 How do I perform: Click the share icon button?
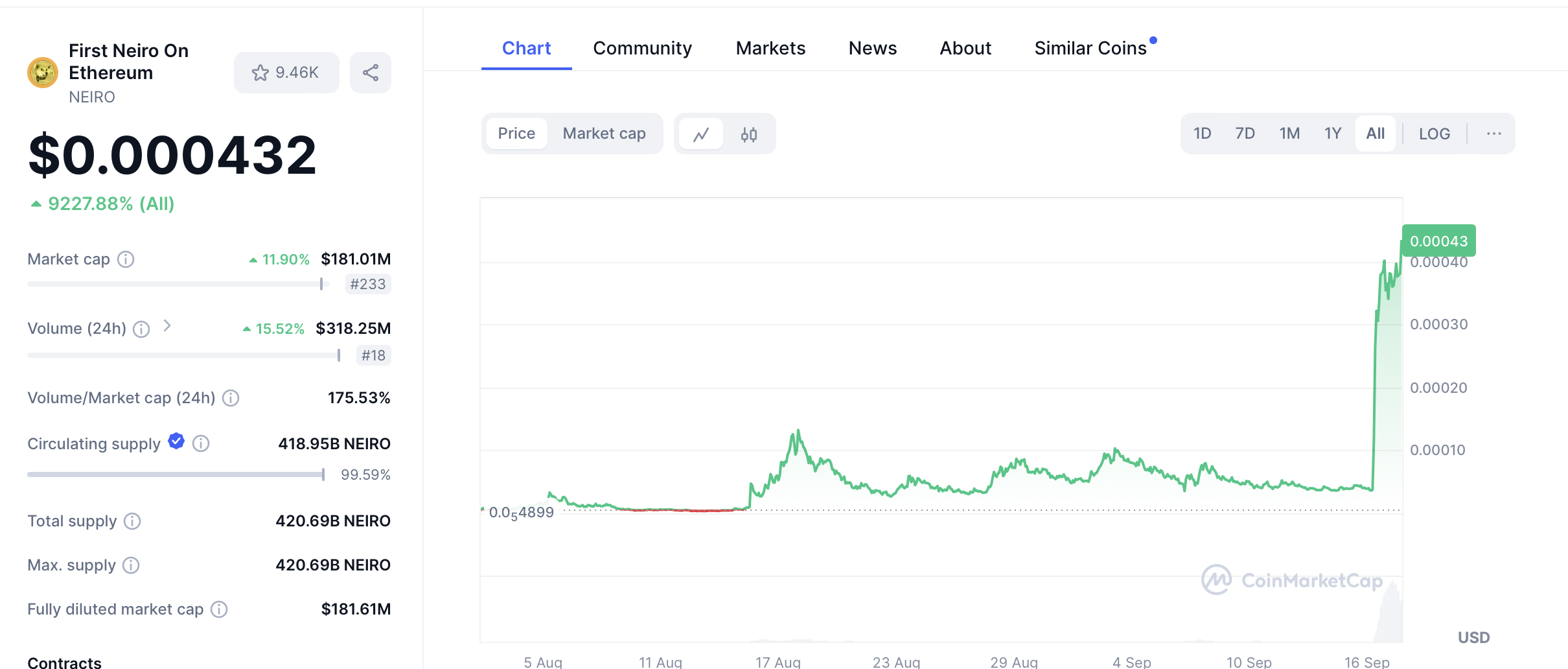coord(371,73)
